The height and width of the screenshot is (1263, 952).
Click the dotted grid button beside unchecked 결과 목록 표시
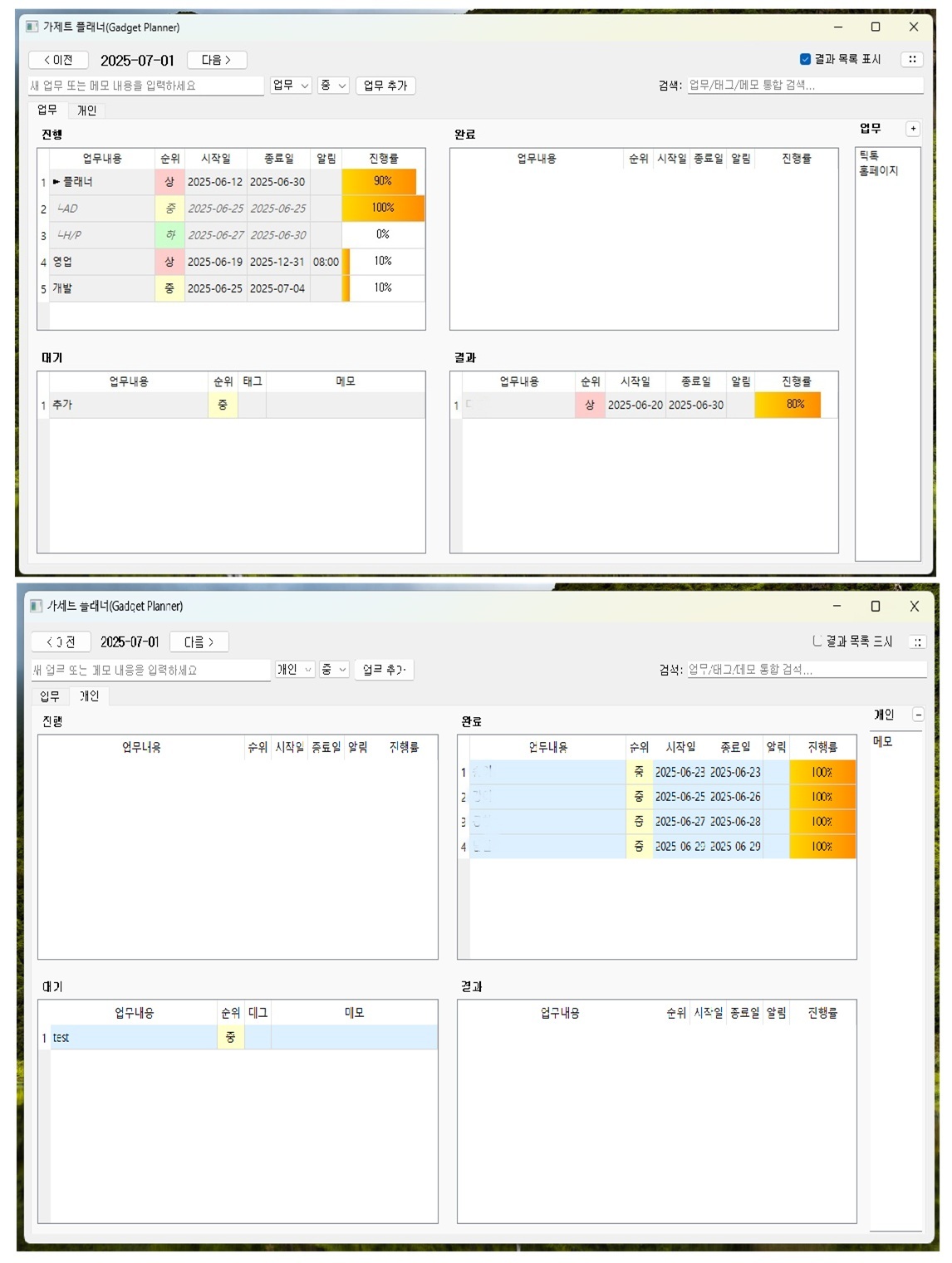pos(917,641)
